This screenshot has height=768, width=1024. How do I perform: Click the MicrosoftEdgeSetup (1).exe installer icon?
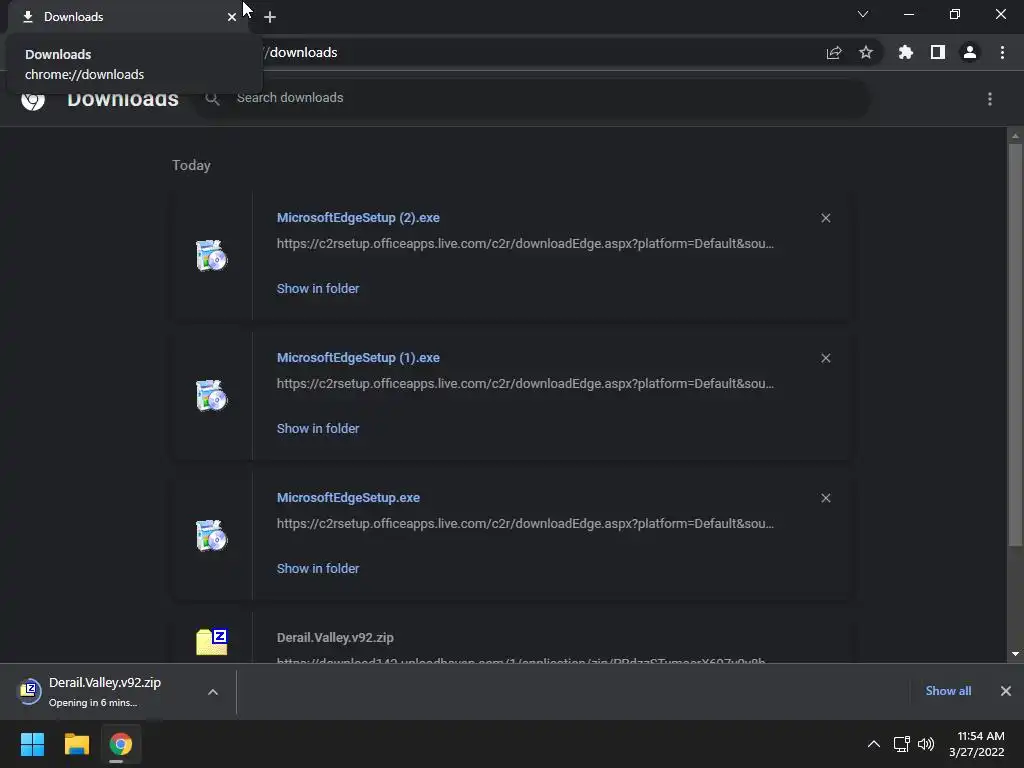pos(212,395)
